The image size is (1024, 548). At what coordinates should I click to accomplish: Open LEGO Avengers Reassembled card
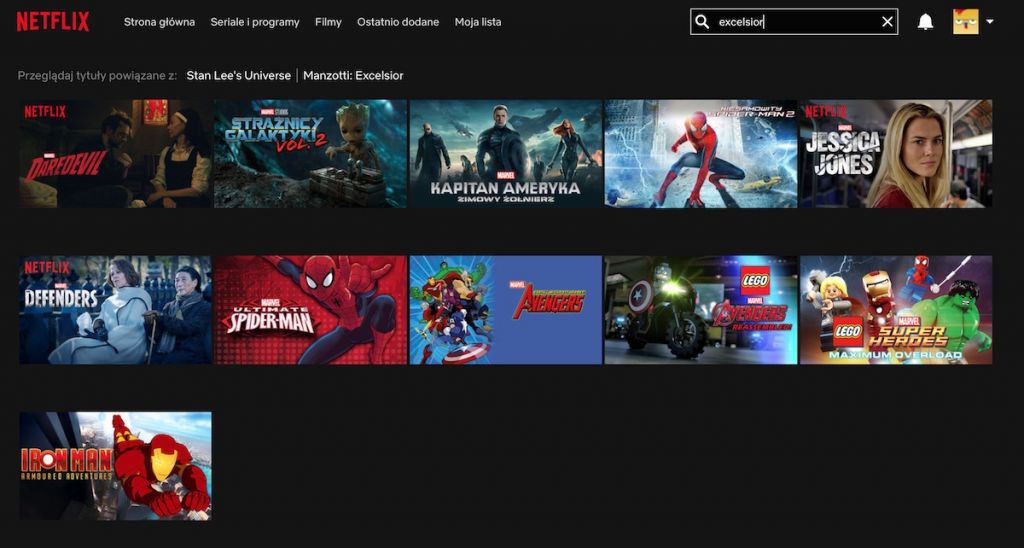(x=701, y=310)
